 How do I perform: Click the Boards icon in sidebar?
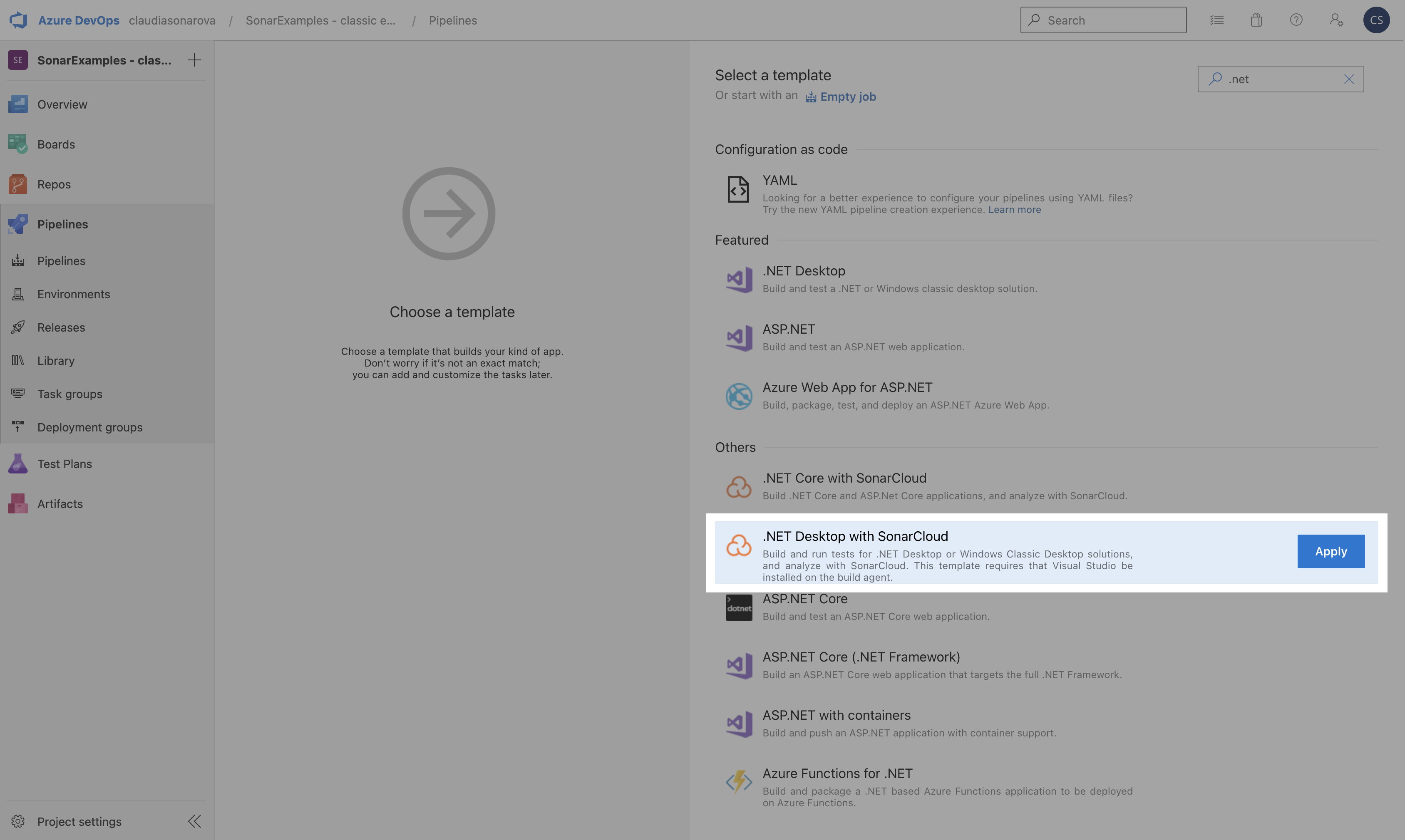coord(18,144)
